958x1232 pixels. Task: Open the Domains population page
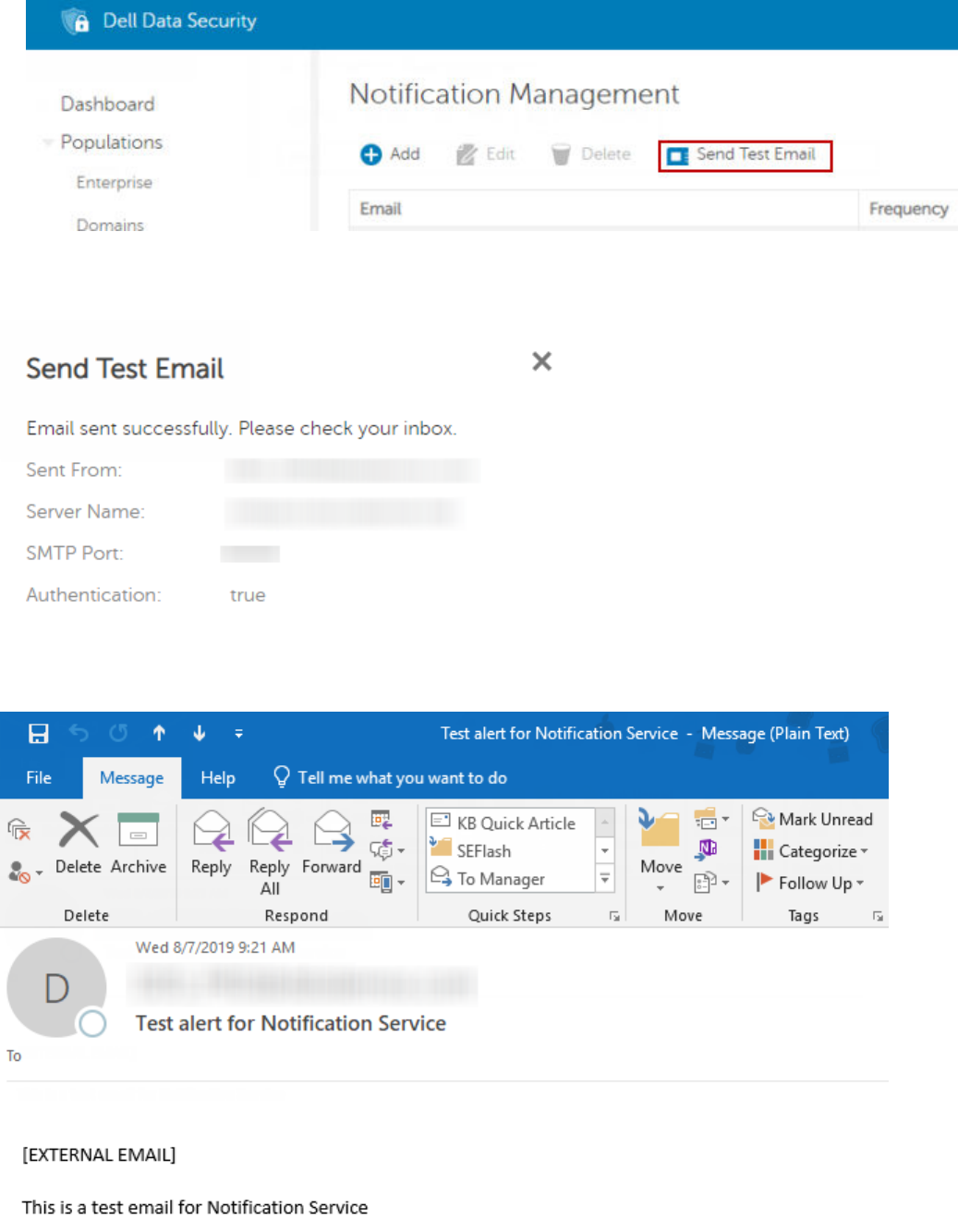pos(110,226)
